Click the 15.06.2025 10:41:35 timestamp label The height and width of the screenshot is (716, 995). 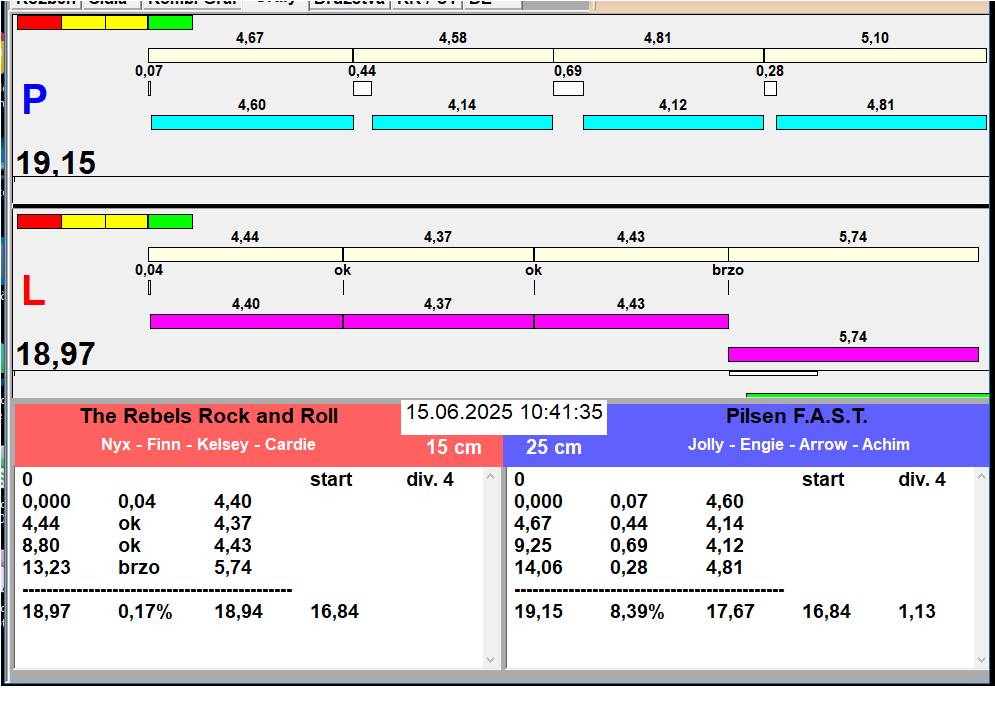coord(504,413)
